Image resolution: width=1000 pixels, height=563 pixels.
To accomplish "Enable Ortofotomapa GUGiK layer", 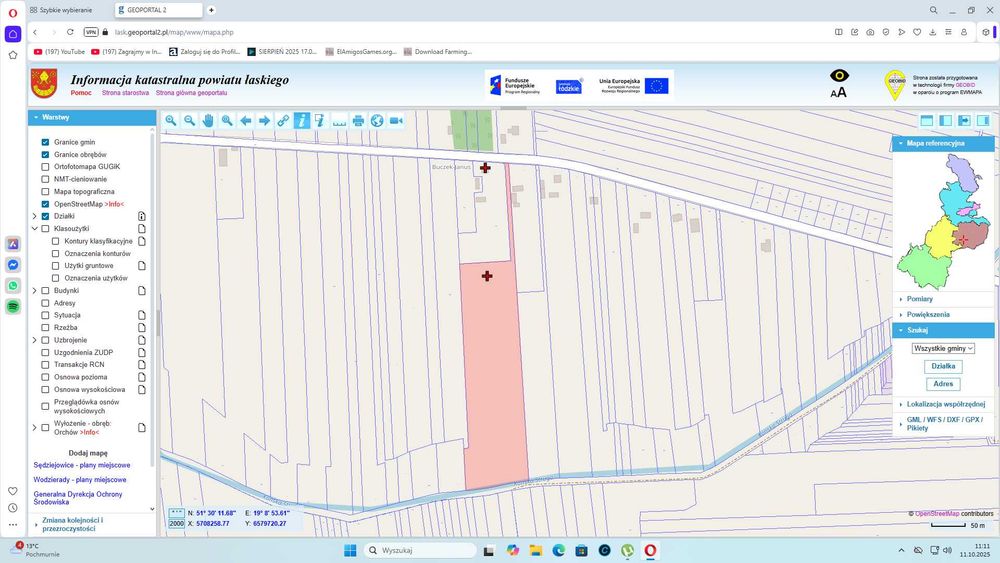I will tap(45, 167).
